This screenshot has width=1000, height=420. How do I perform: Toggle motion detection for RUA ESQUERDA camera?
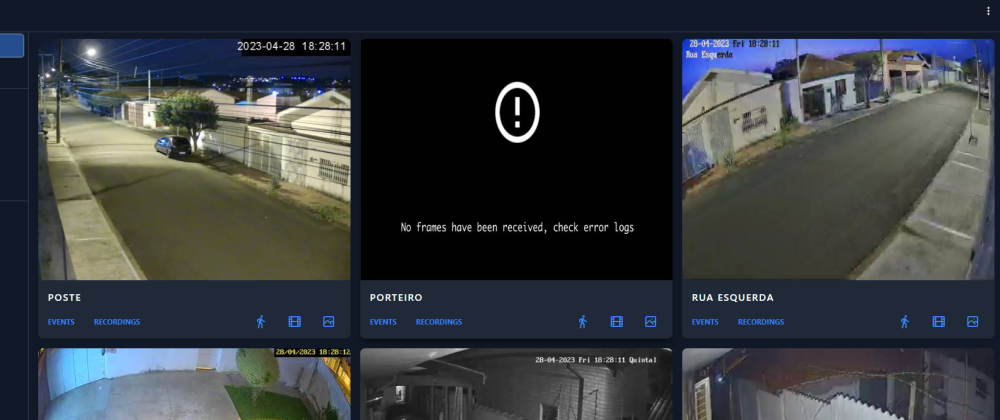tap(904, 322)
